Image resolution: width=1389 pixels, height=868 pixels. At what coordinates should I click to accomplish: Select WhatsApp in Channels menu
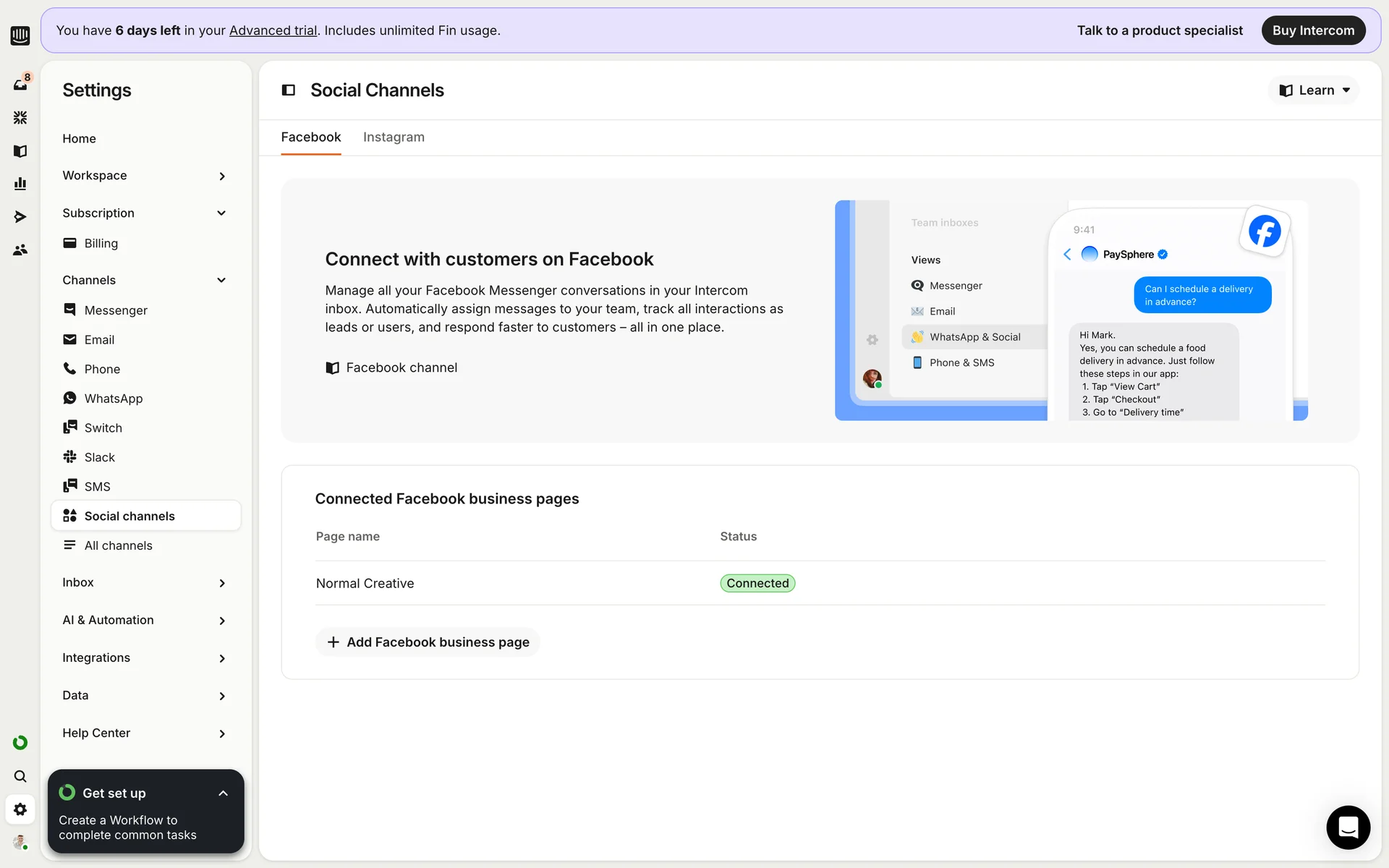click(114, 399)
